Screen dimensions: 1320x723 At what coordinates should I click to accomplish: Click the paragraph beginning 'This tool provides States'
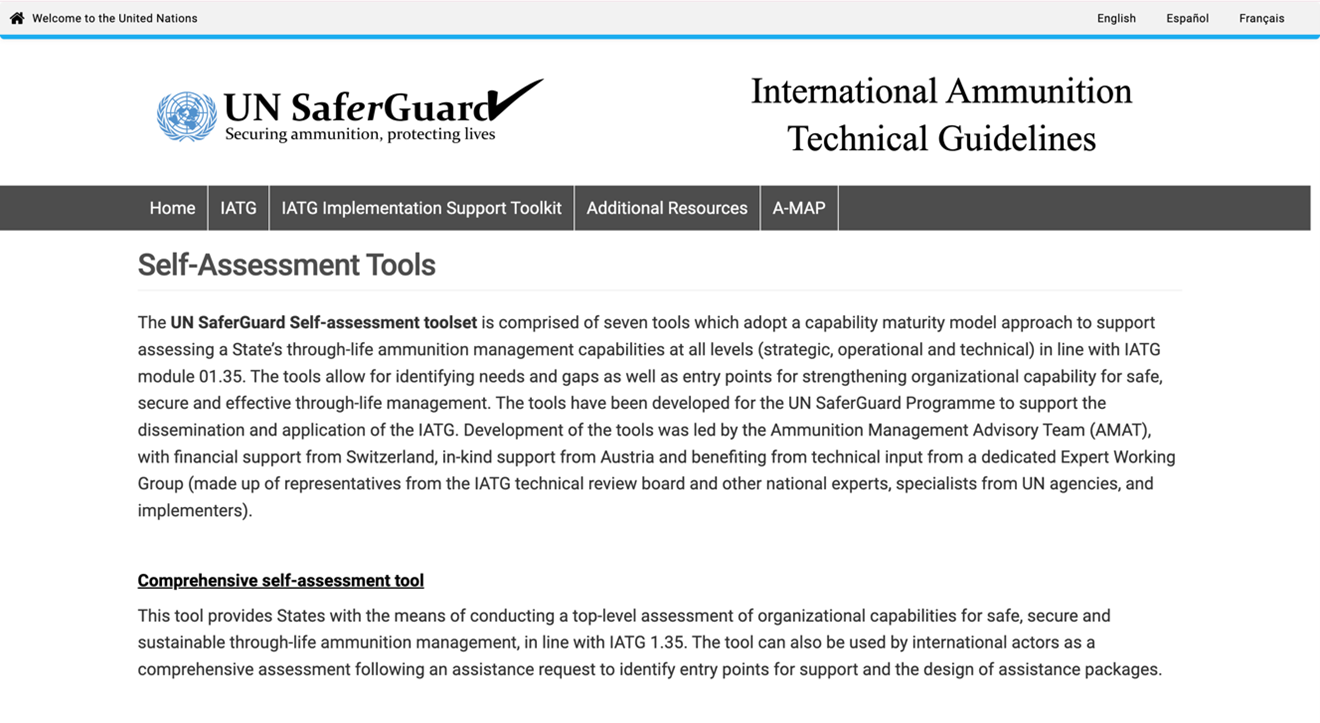pyautogui.click(x=650, y=642)
